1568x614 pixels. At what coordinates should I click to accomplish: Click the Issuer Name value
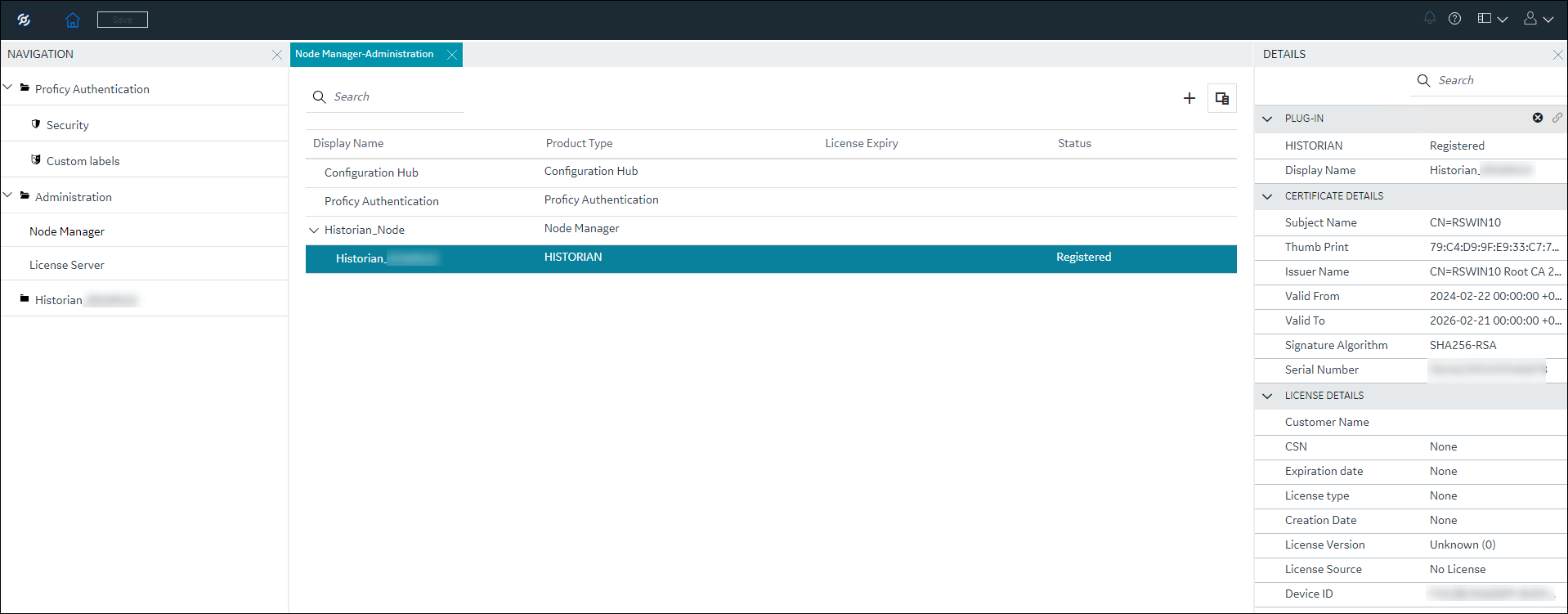[1495, 271]
